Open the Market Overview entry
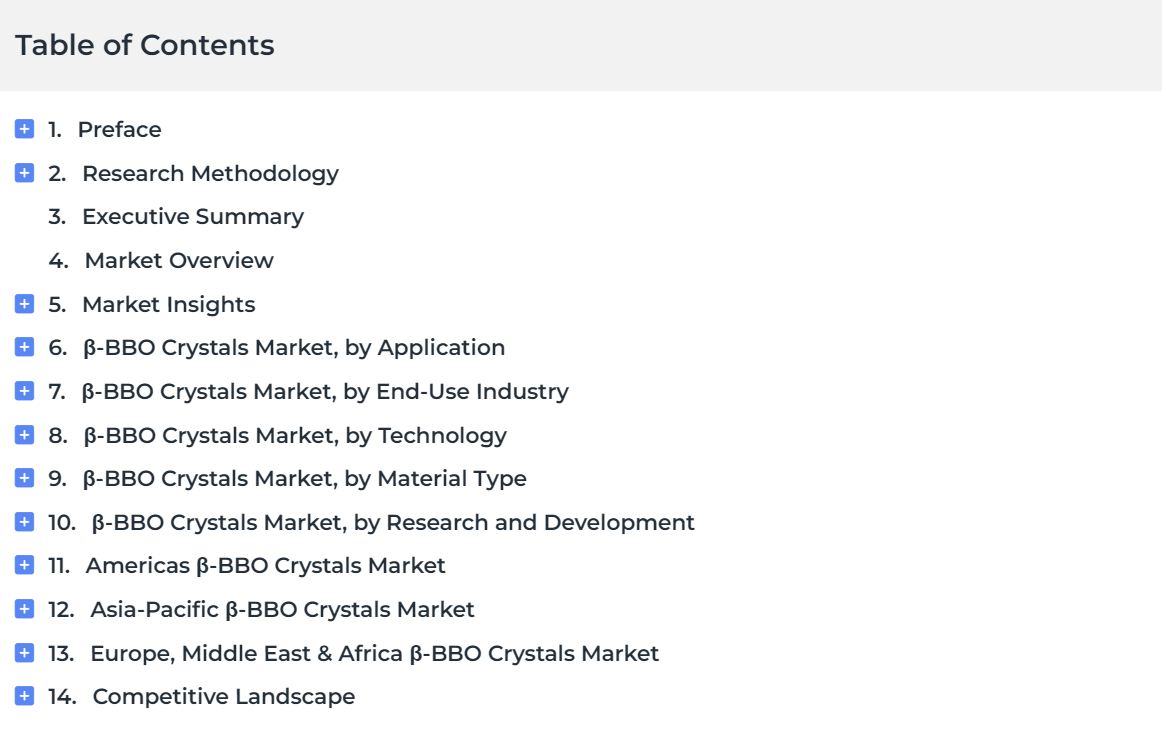1162x738 pixels. coord(178,261)
